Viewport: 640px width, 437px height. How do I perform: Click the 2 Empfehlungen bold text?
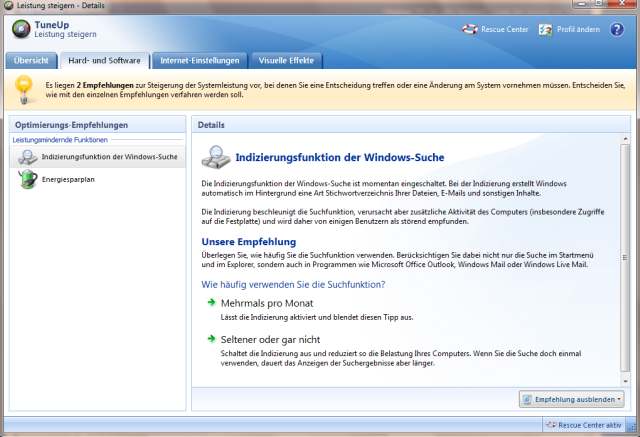[105, 85]
